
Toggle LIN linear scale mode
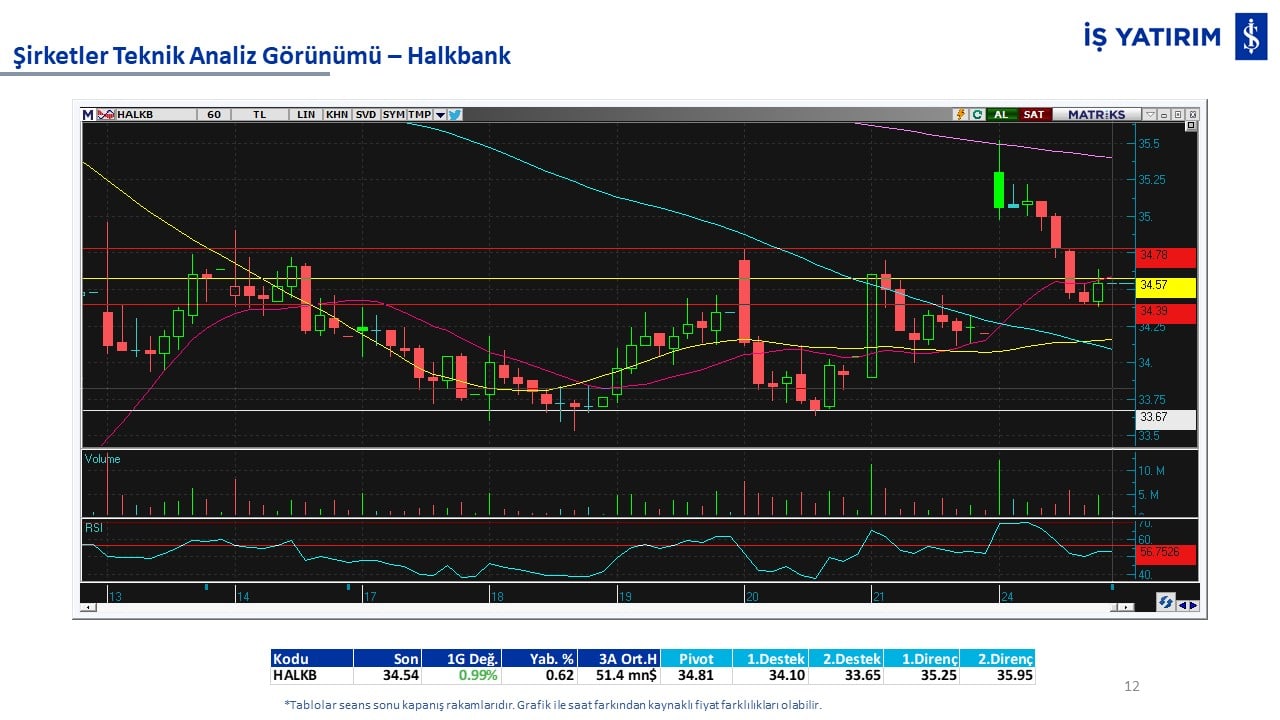306,114
